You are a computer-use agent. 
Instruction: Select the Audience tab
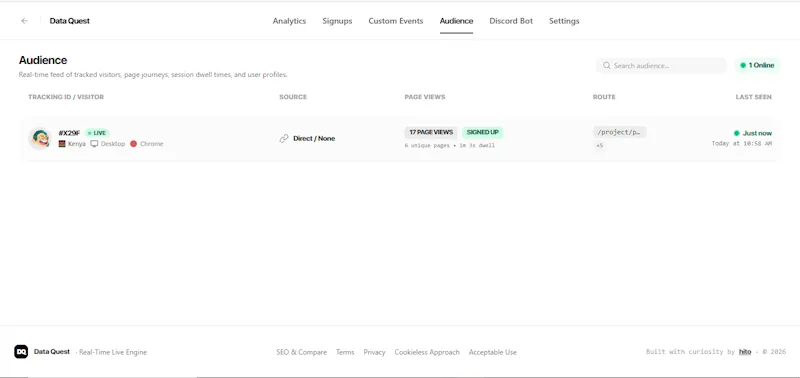tap(456, 21)
